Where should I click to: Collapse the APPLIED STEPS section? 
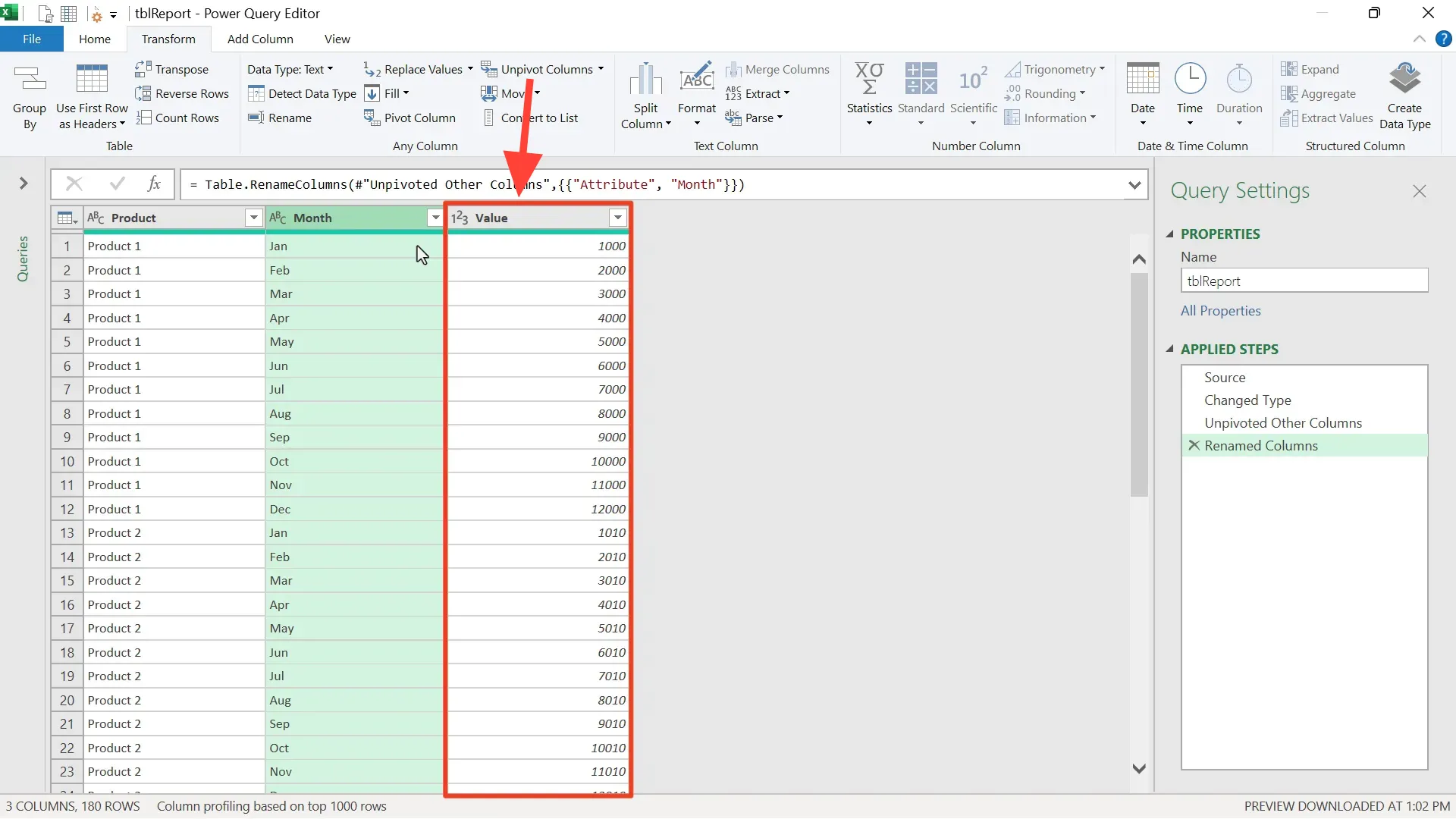point(1170,350)
